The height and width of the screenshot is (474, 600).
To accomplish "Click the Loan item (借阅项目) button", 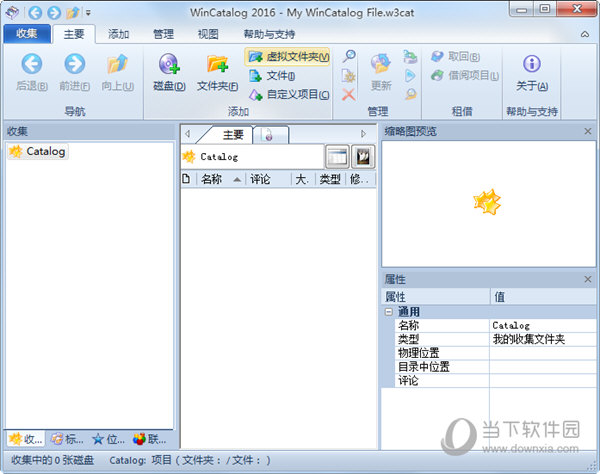I will [465, 75].
